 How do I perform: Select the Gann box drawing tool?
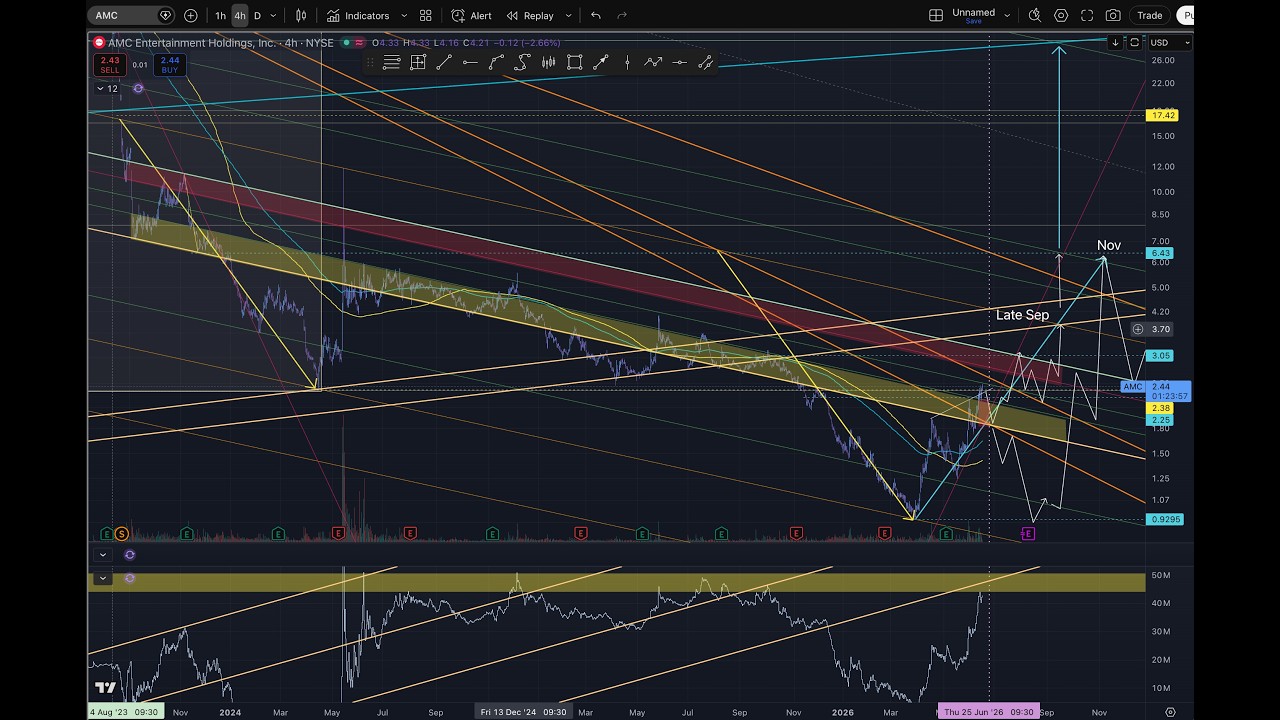[x=418, y=62]
